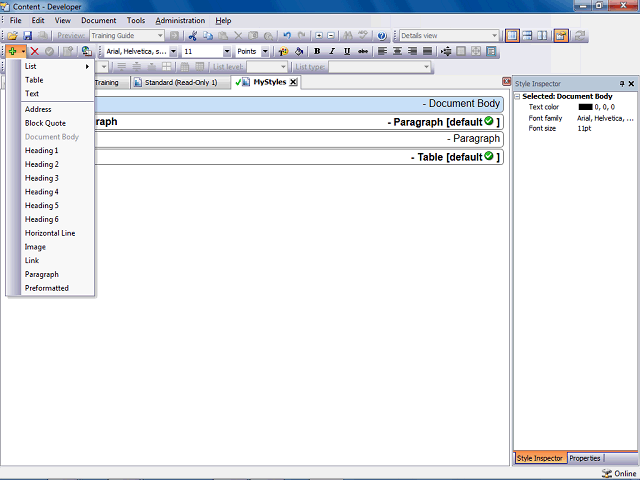
Task: Close the MyStyles tab
Action: (293, 82)
